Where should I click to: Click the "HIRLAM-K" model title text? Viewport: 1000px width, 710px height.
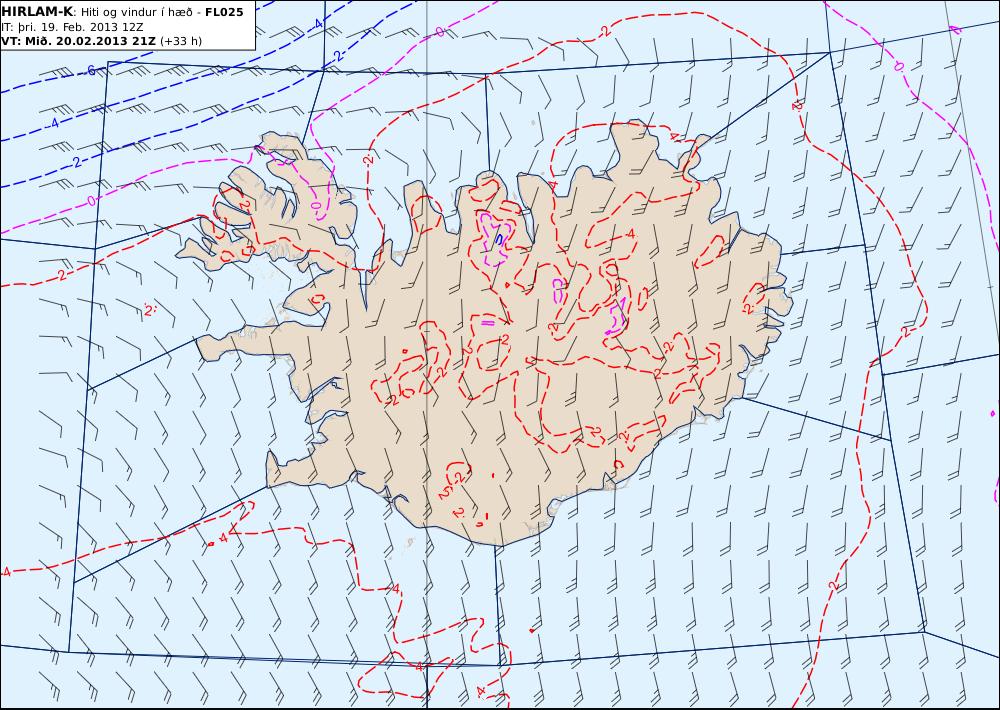[x=37, y=11]
